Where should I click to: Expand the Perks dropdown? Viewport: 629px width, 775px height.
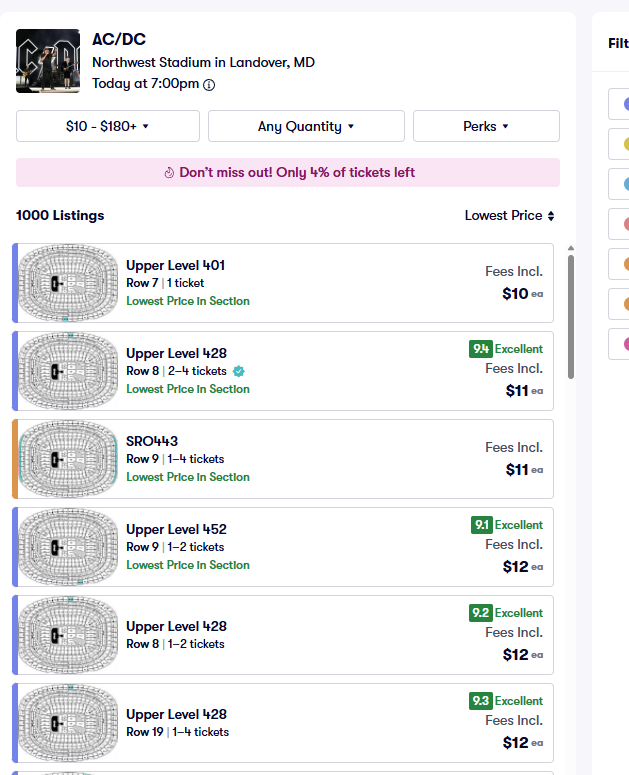(x=486, y=126)
